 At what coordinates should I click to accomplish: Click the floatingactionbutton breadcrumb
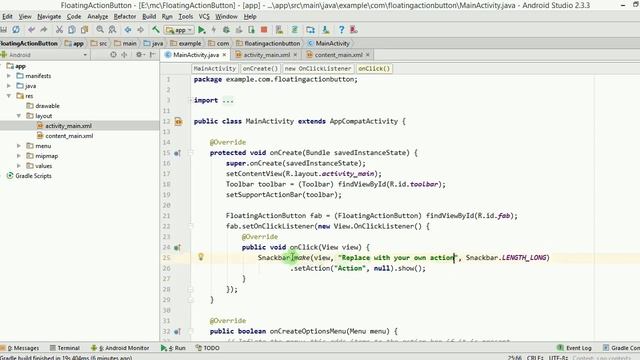click(x=268, y=43)
